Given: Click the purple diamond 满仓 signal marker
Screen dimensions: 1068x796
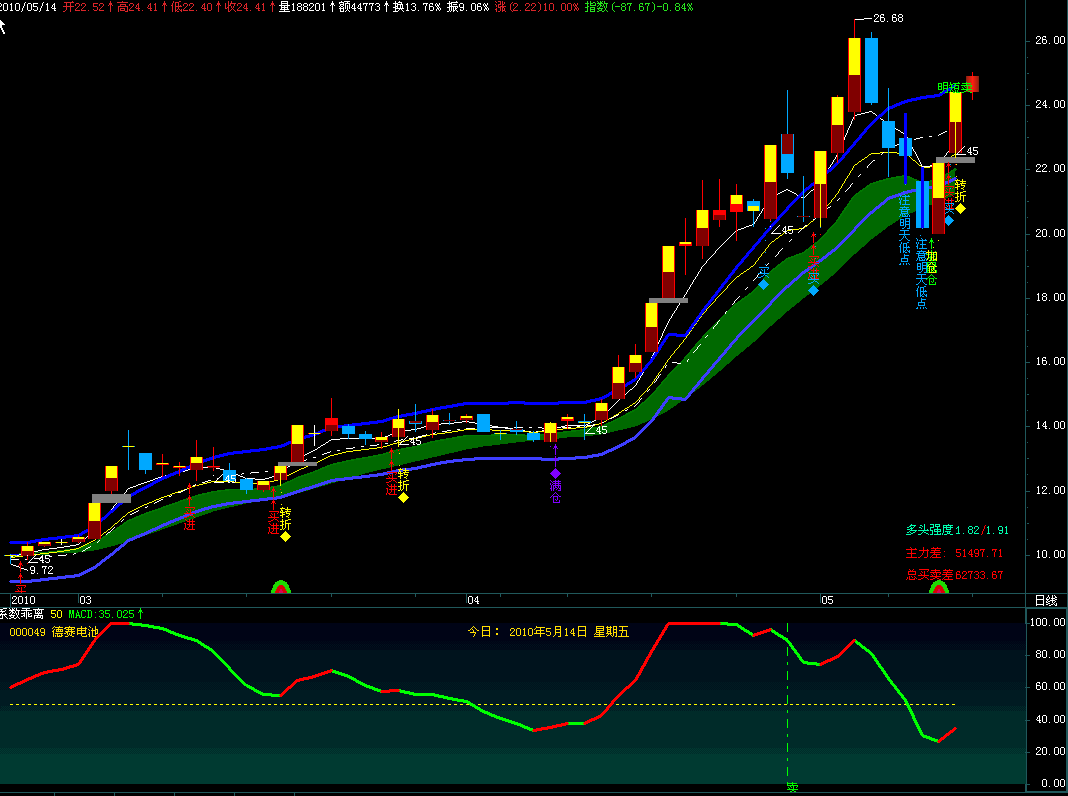Looking at the screenshot, I should point(556,473).
